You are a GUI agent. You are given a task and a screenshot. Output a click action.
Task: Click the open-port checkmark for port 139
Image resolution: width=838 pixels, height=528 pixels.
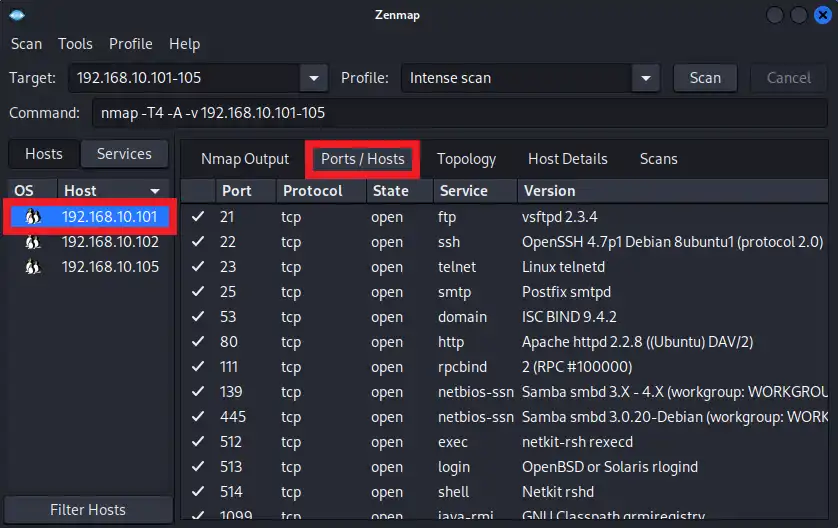[x=198, y=392]
